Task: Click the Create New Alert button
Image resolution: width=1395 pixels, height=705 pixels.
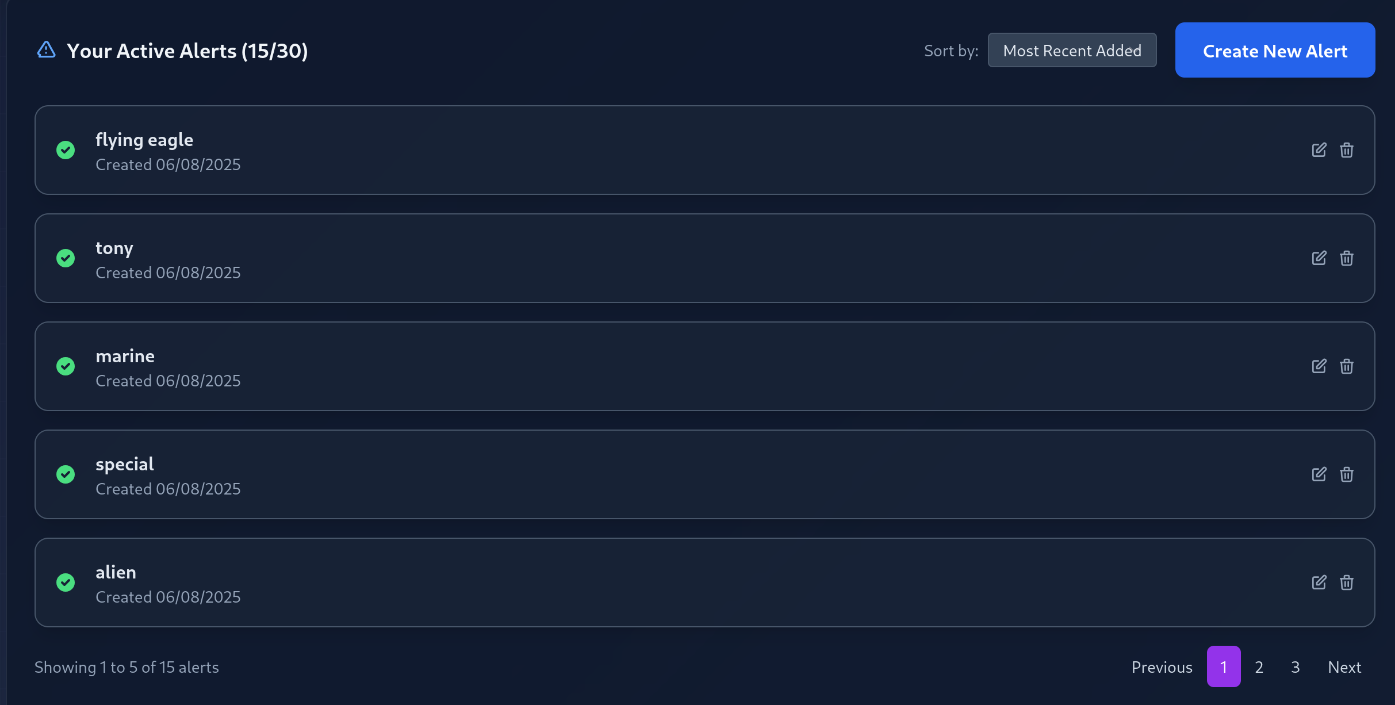Action: (x=1275, y=51)
